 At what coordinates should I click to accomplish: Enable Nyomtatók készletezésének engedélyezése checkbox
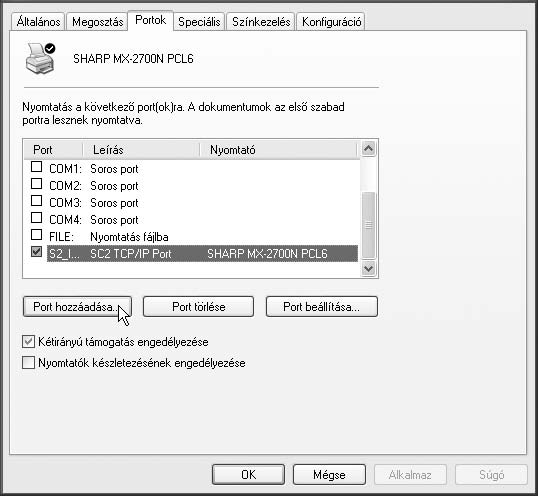click(28, 363)
